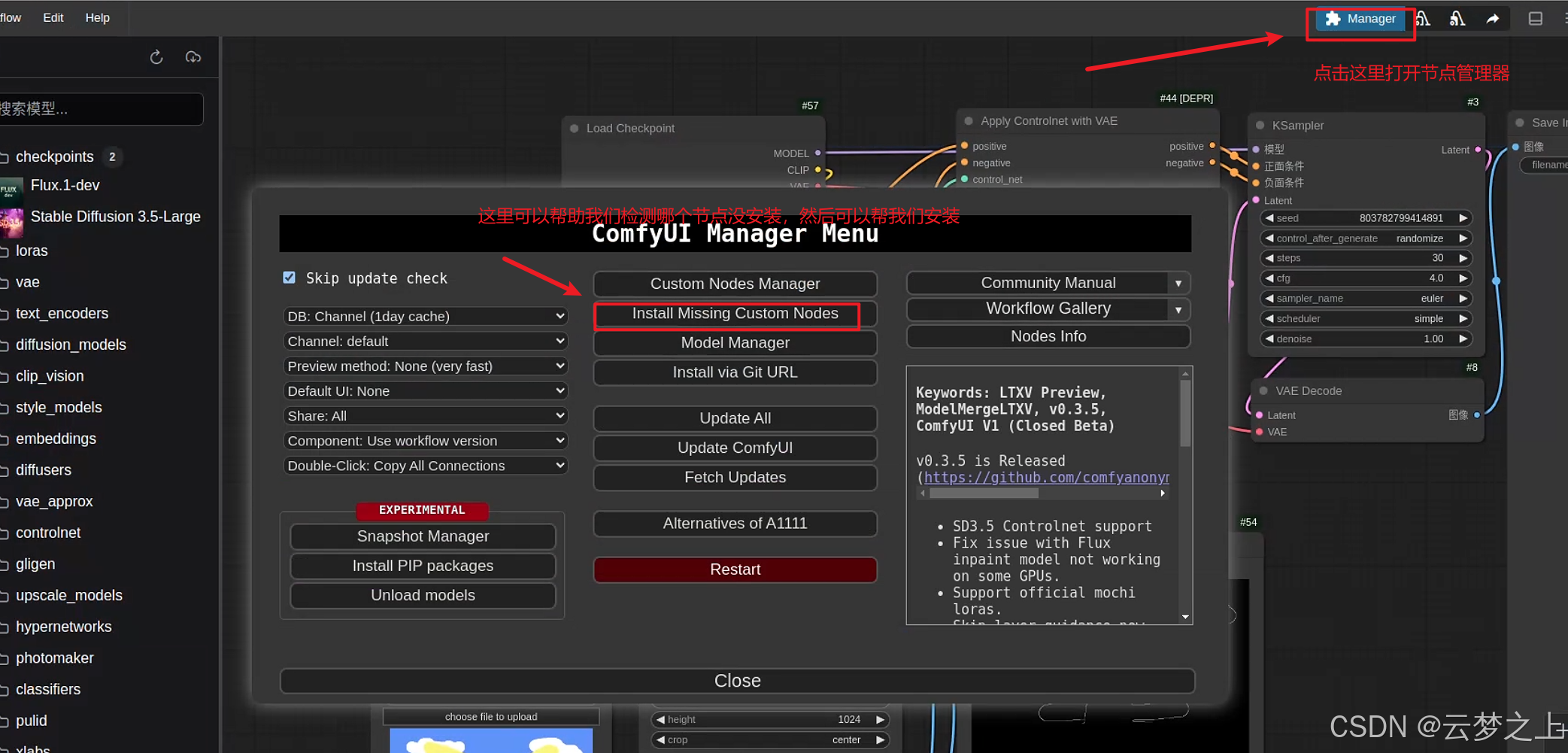Click the Custom Nodes Manager button

point(735,284)
